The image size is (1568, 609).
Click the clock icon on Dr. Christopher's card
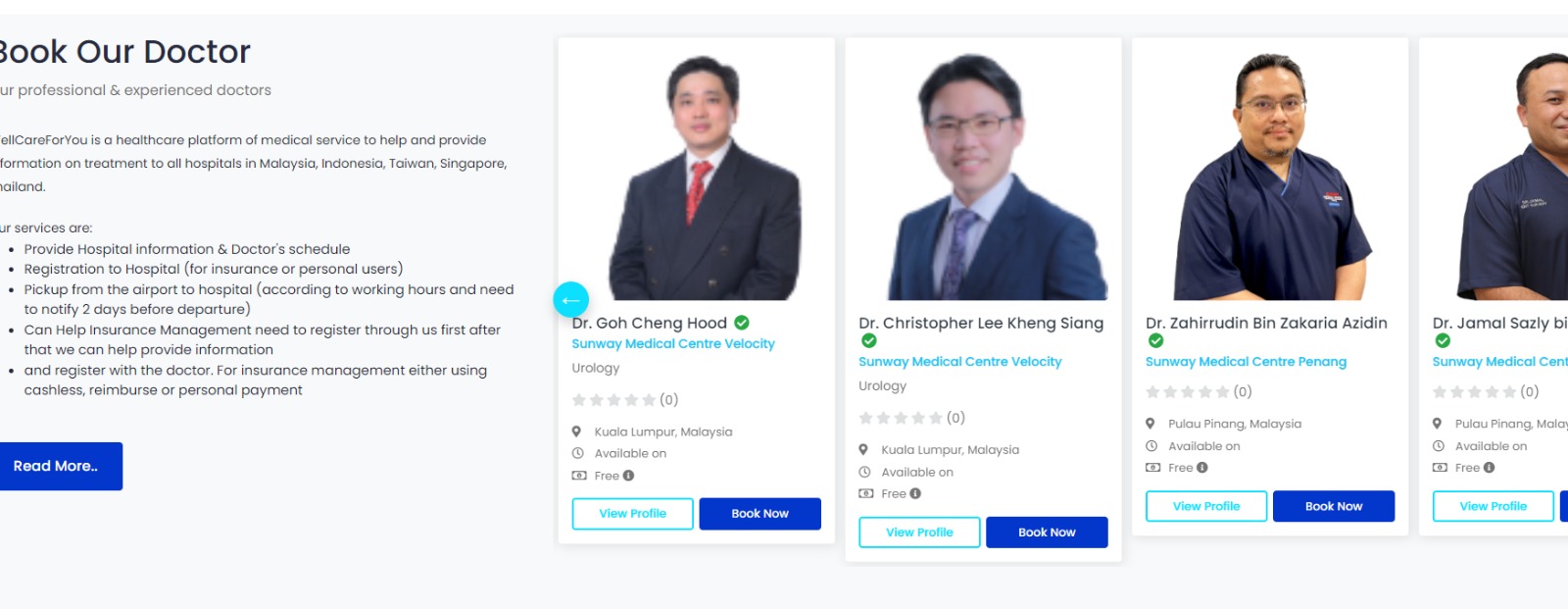tap(864, 472)
